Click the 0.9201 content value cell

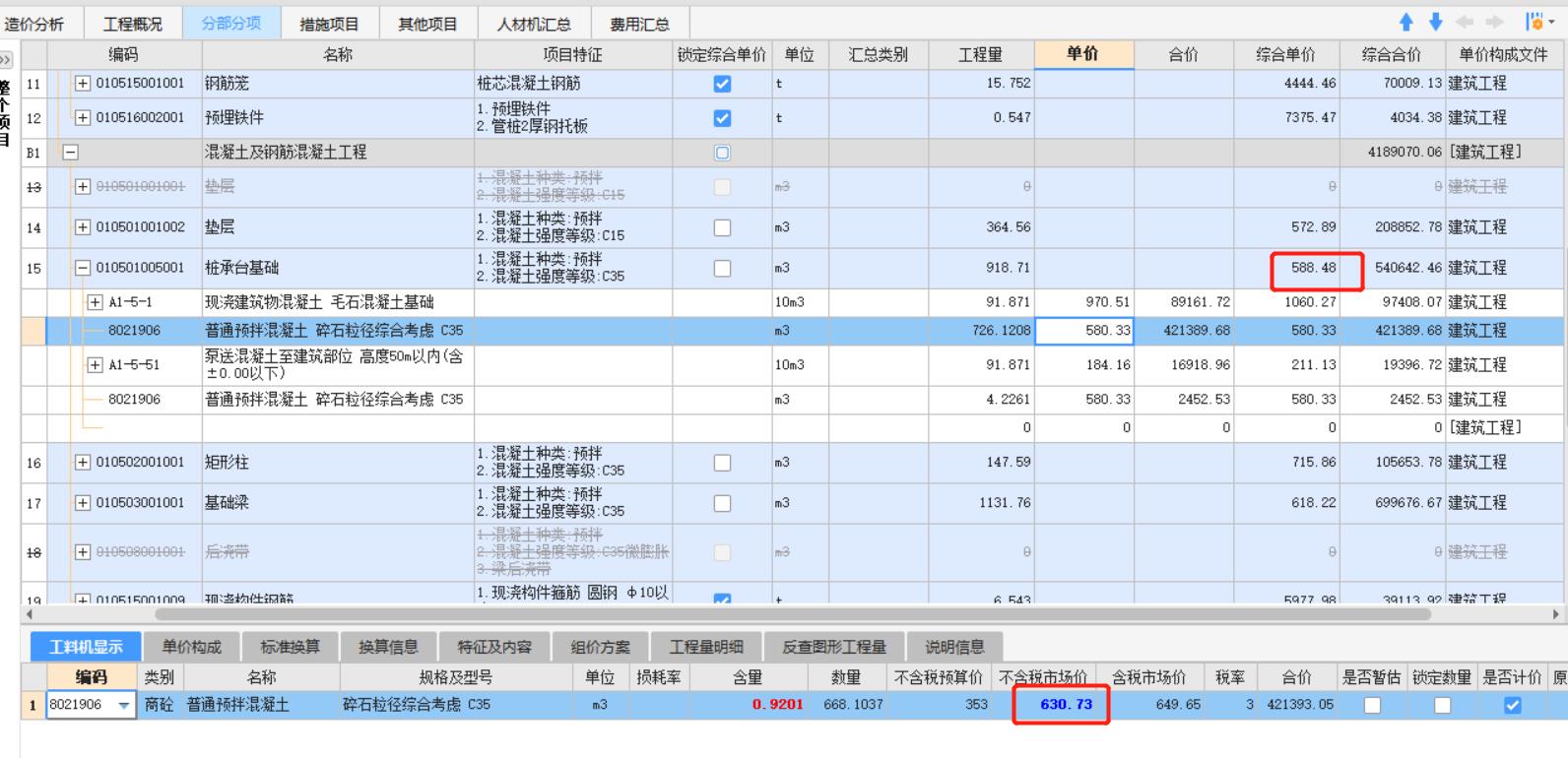(748, 705)
